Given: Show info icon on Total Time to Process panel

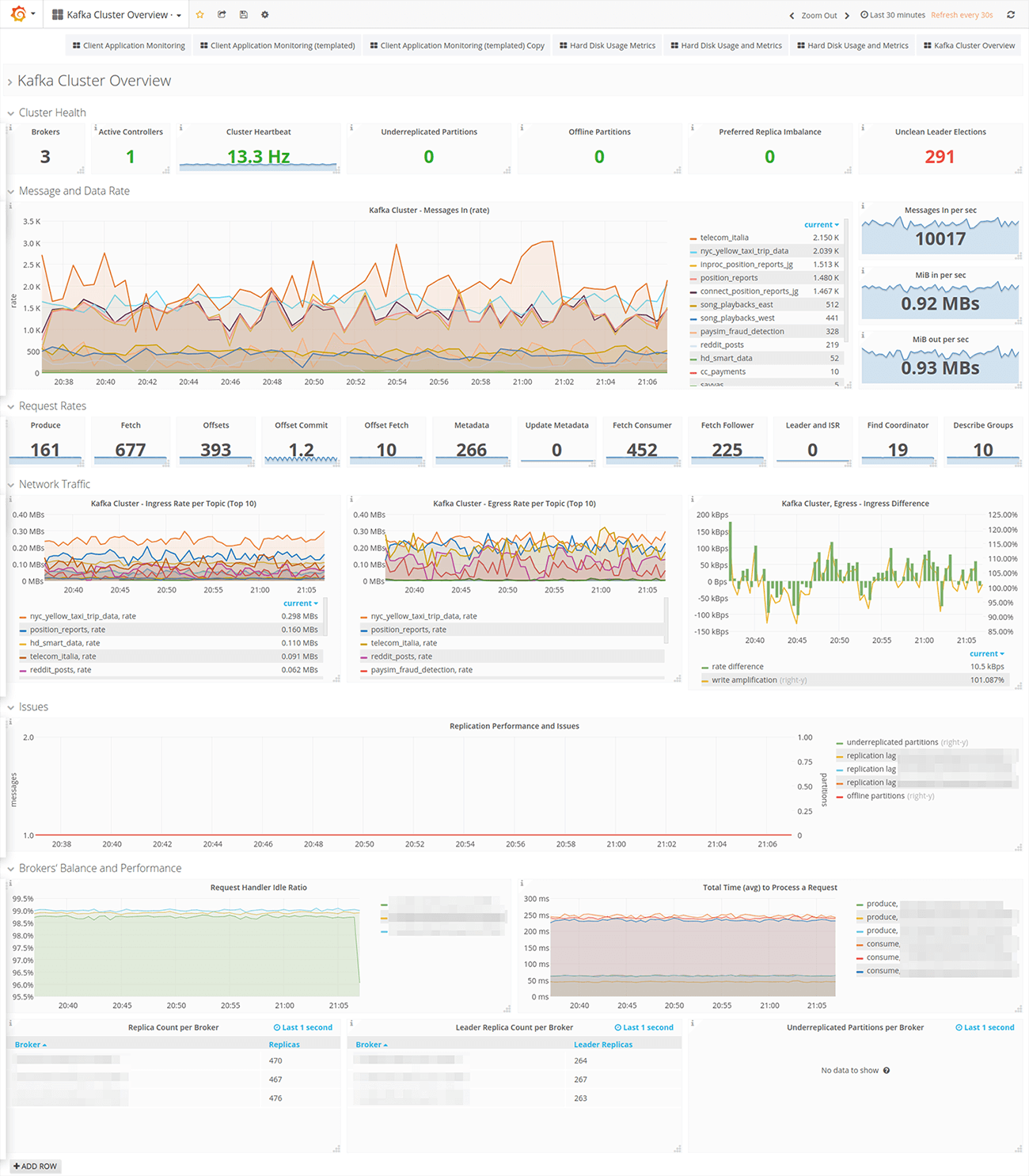Looking at the screenshot, I should [522, 882].
